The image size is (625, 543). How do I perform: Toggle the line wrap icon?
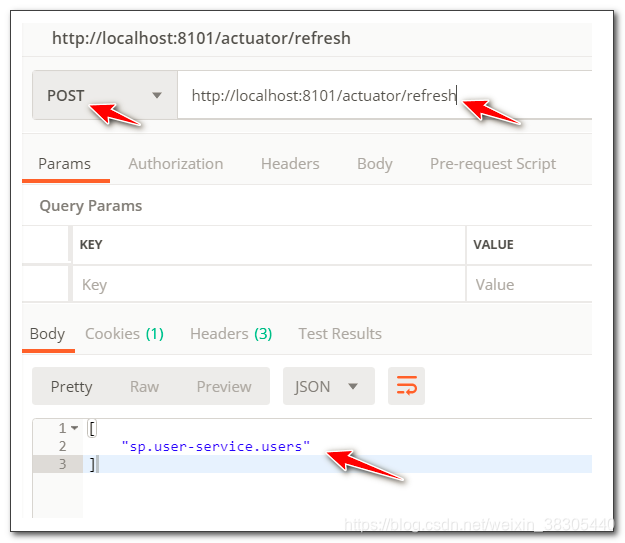[x=407, y=386]
